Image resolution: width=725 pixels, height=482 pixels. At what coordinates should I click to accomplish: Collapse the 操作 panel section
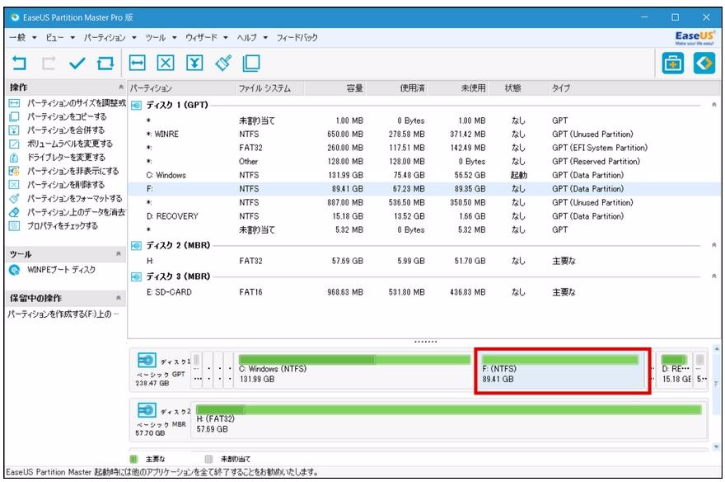[x=120, y=87]
